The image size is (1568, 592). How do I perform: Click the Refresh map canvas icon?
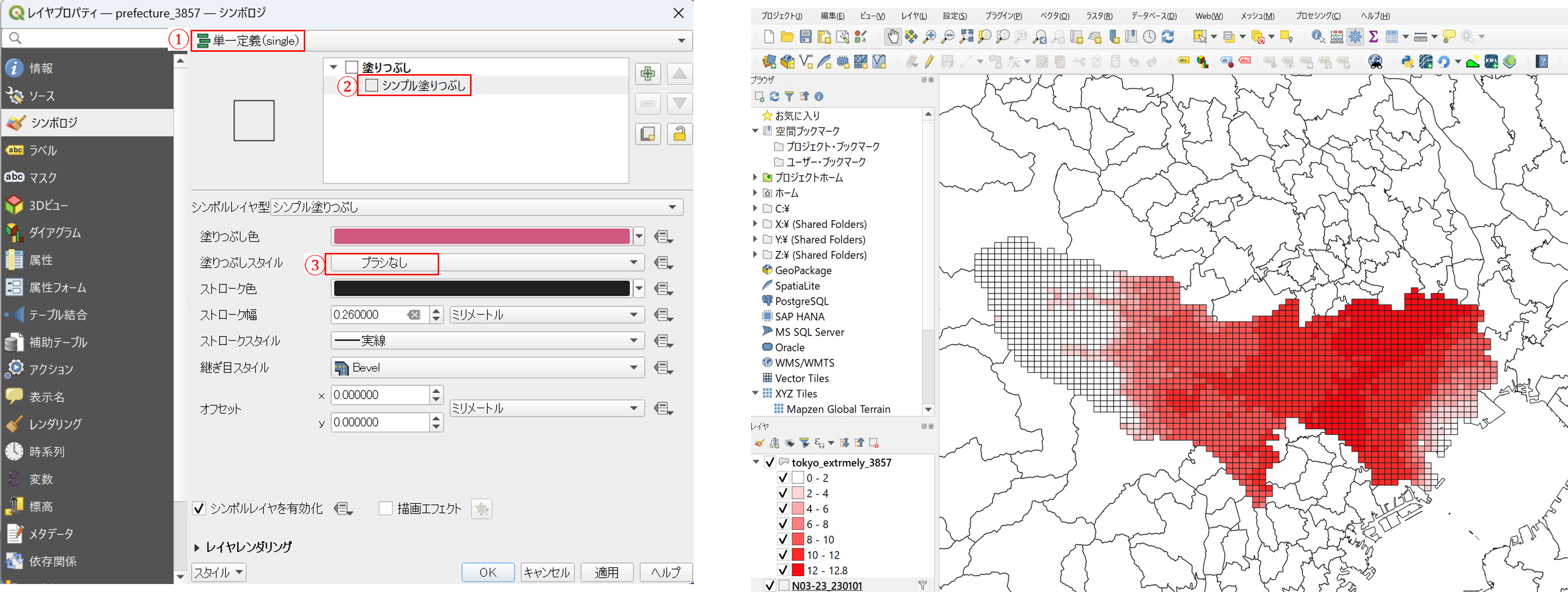1168,37
